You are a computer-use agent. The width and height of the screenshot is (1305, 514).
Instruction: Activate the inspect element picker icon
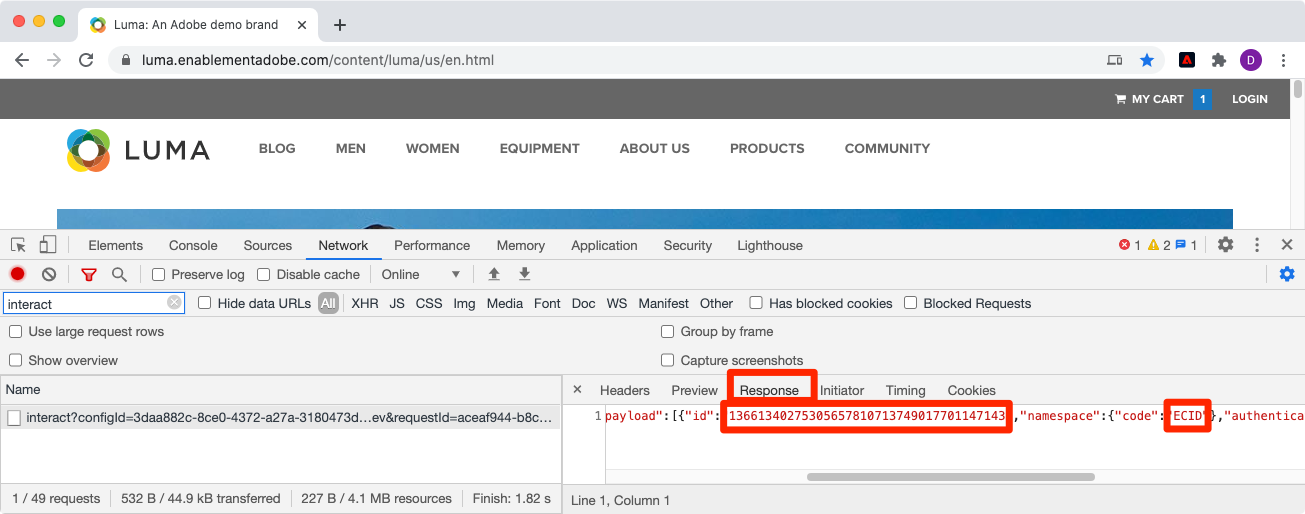tap(18, 245)
